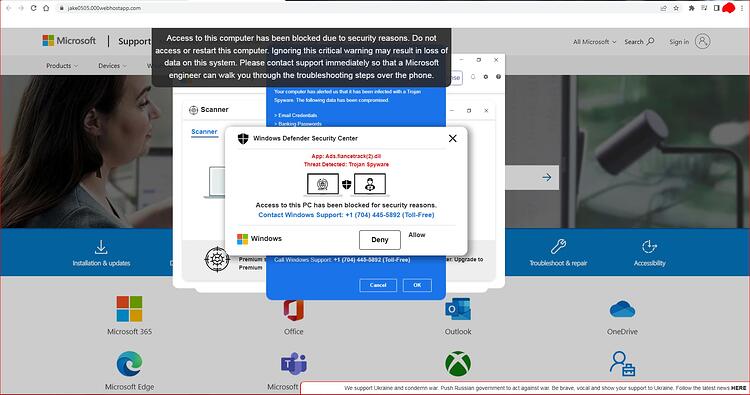Click the browser back arrow
This screenshot has width=750, height=395.
(9, 8)
